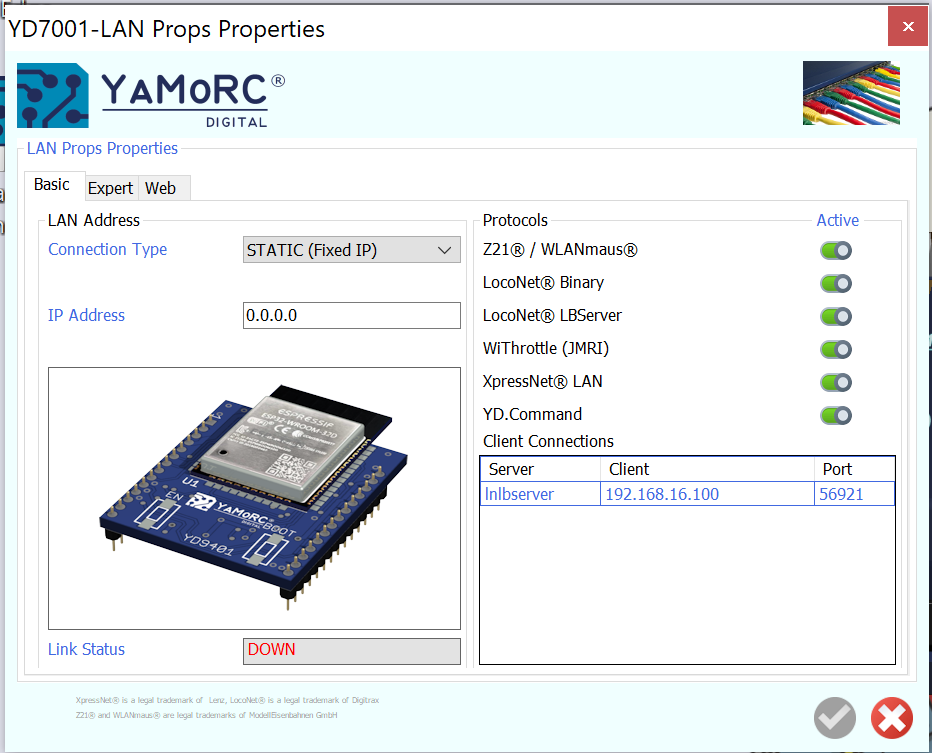The image size is (932, 753).
Task: Click the Port column header
Action: click(853, 469)
